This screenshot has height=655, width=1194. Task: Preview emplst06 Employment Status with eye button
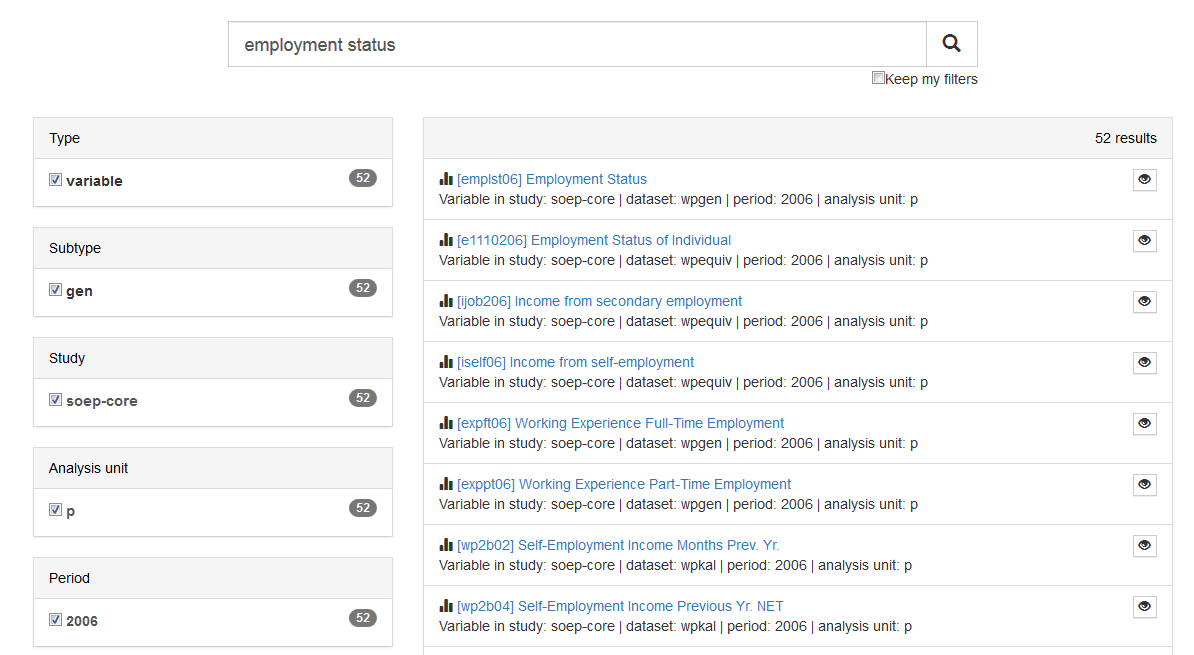[x=1144, y=180]
